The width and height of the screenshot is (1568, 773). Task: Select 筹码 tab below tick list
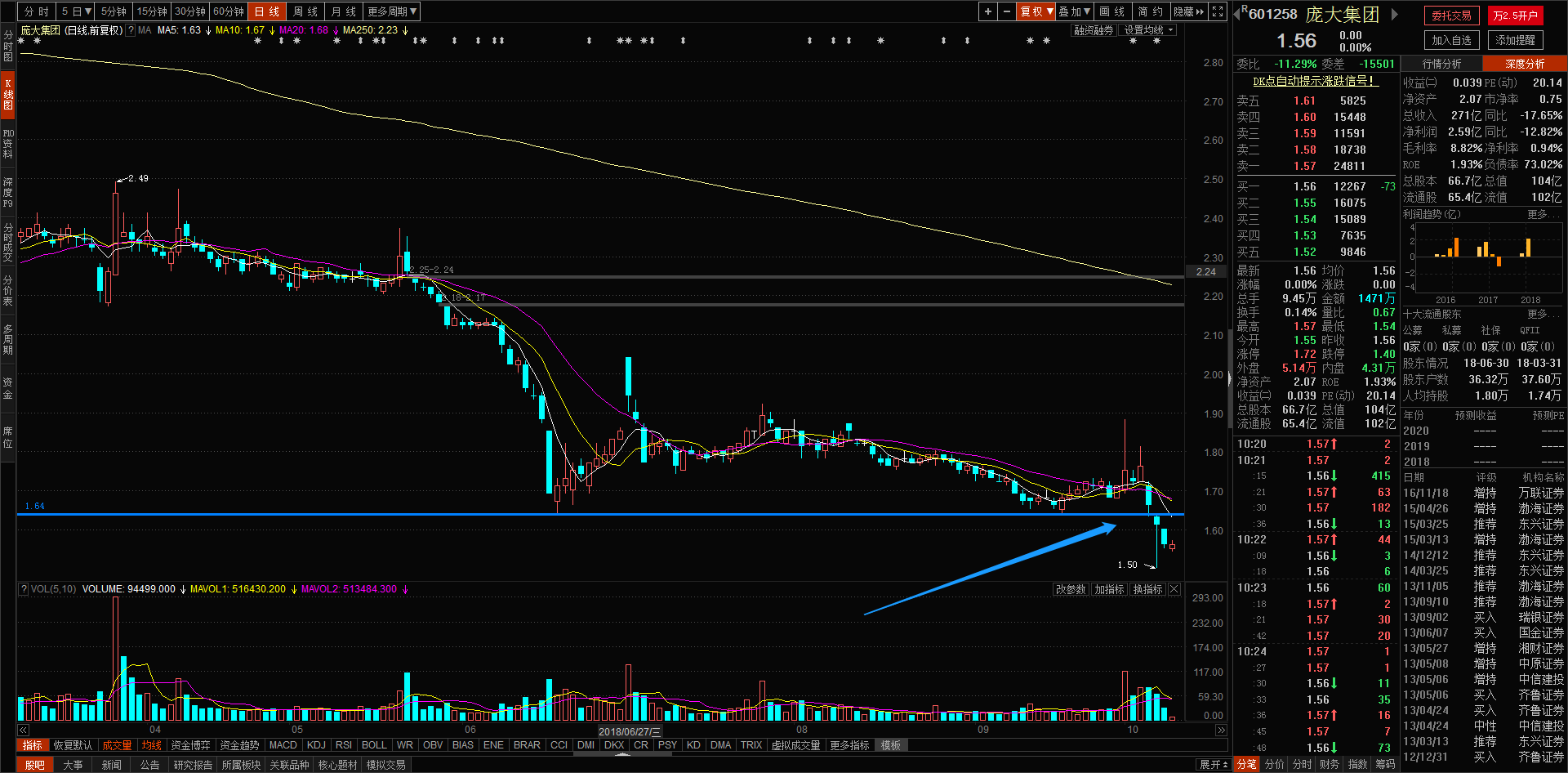(x=1386, y=765)
